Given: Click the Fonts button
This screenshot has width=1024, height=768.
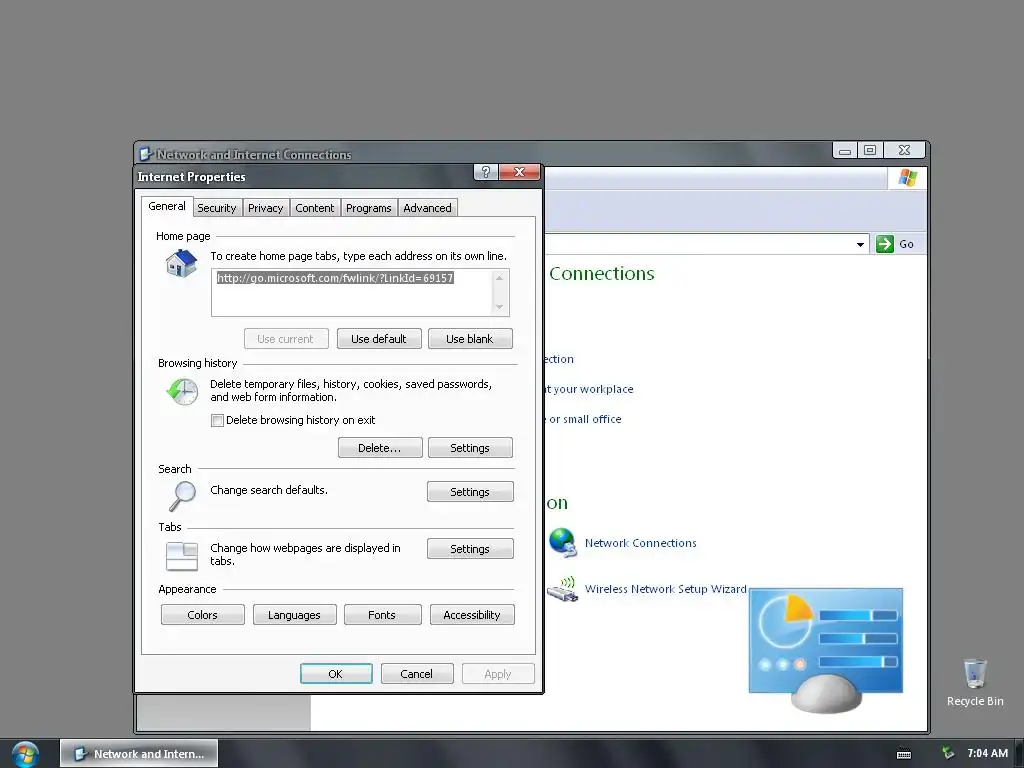Looking at the screenshot, I should (x=382, y=615).
